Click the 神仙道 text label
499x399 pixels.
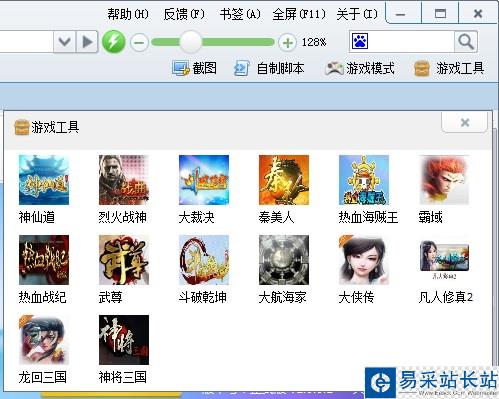(37, 218)
